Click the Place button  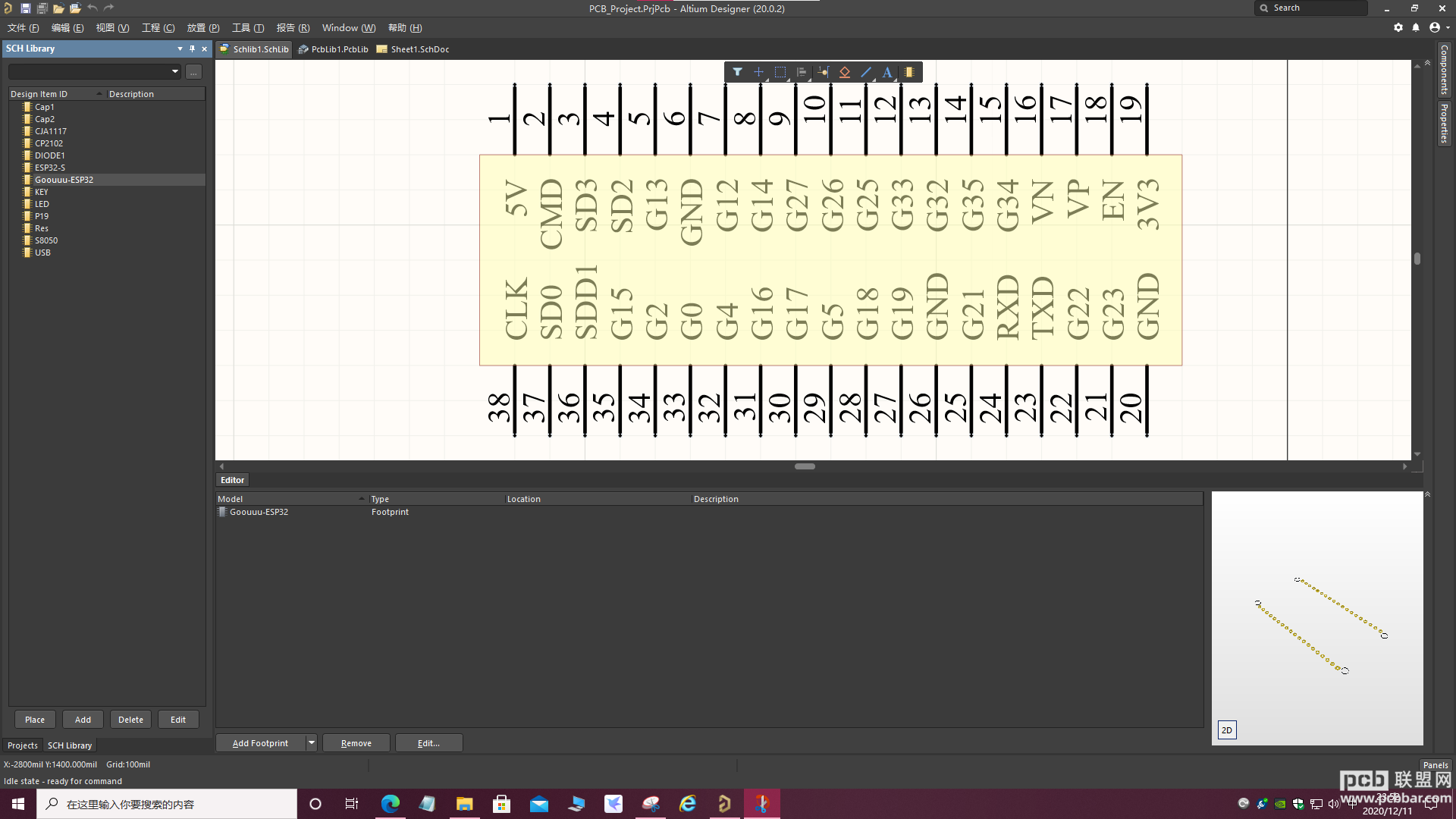click(35, 720)
